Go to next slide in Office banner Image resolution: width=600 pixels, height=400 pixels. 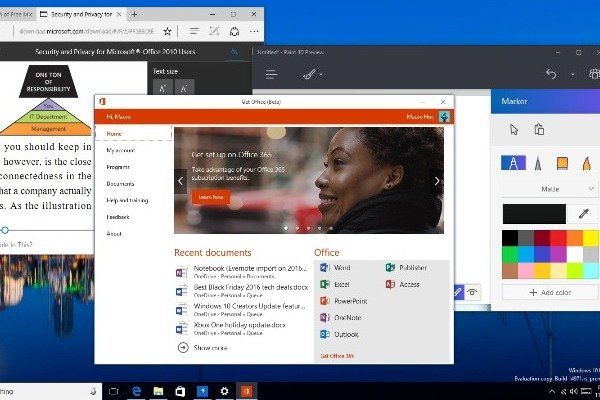pyautogui.click(x=437, y=180)
